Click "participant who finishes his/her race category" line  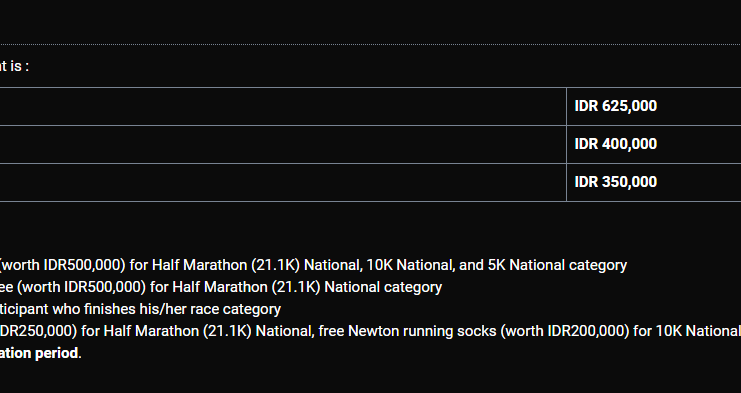point(140,309)
